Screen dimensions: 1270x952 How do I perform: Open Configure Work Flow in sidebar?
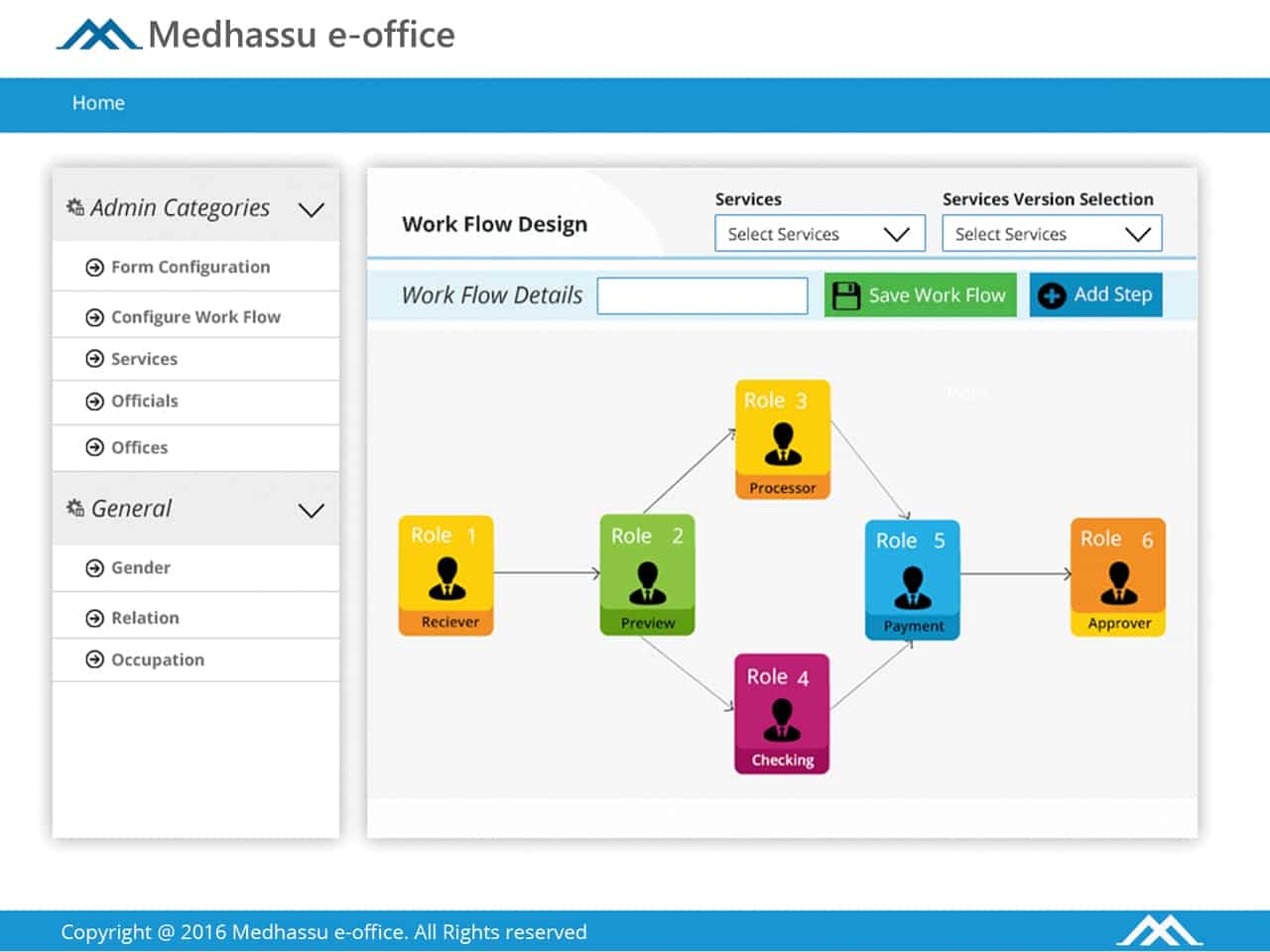click(194, 317)
